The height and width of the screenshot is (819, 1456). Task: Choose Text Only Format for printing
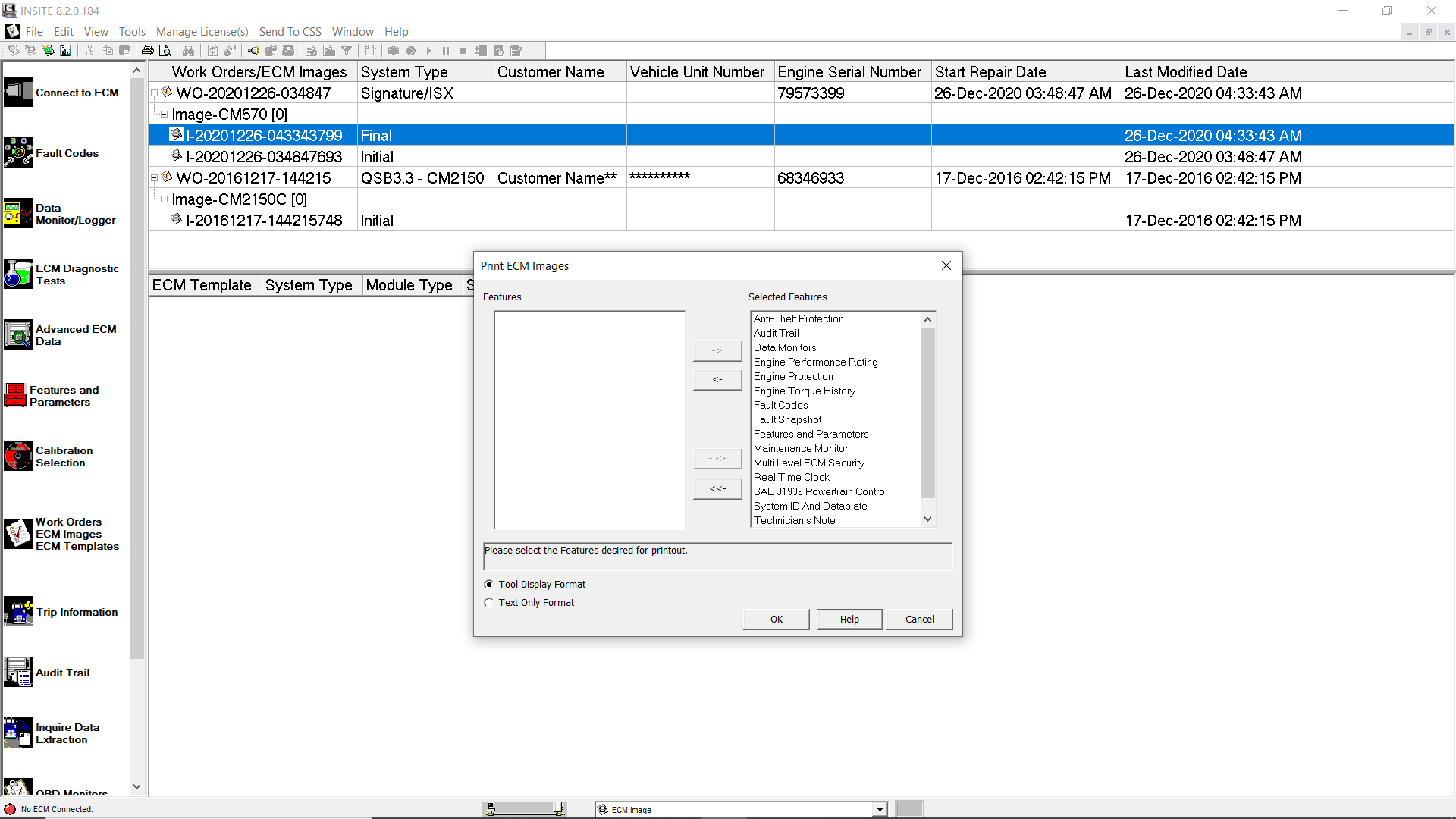coord(488,602)
